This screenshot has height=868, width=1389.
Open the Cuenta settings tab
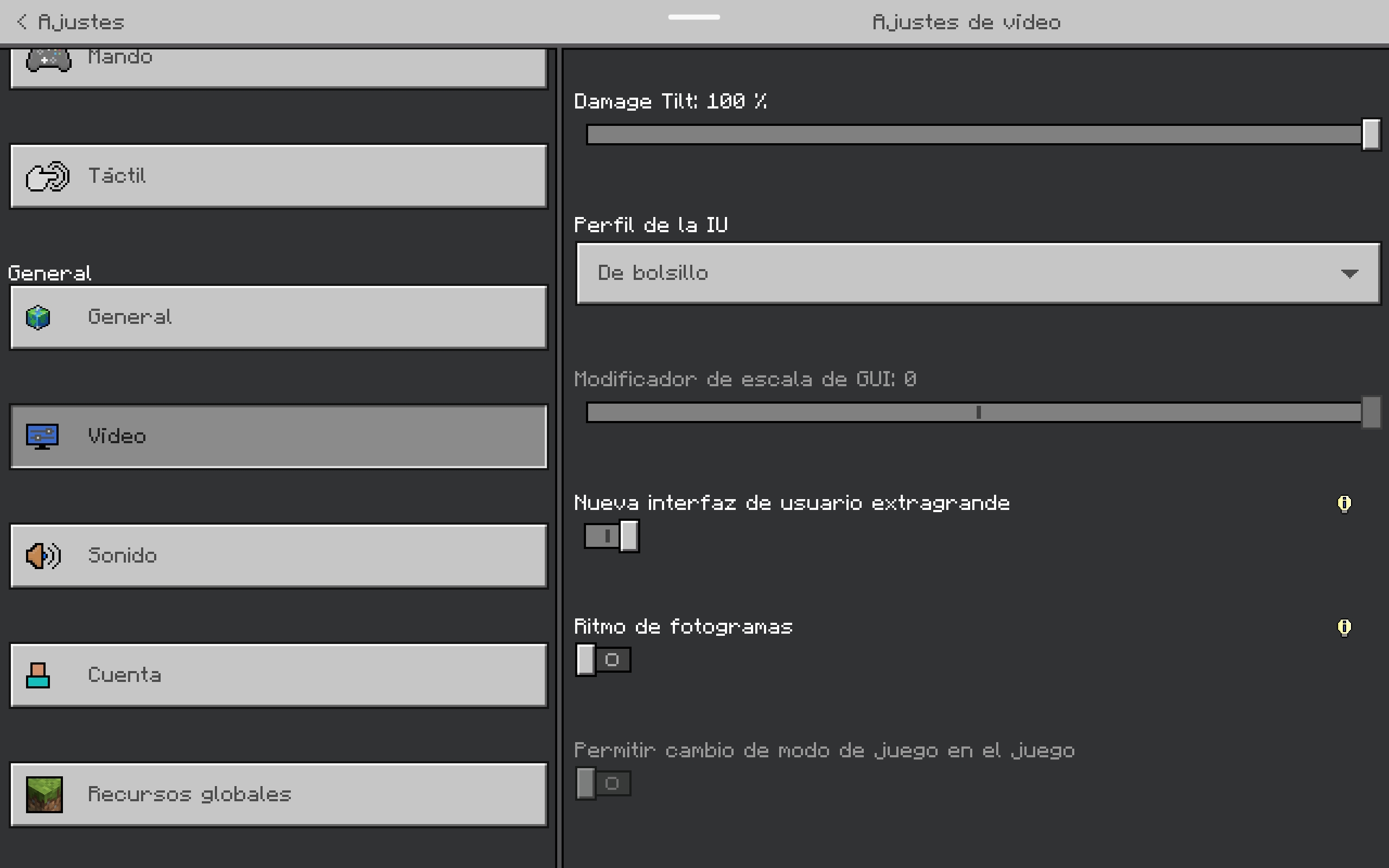click(278, 675)
